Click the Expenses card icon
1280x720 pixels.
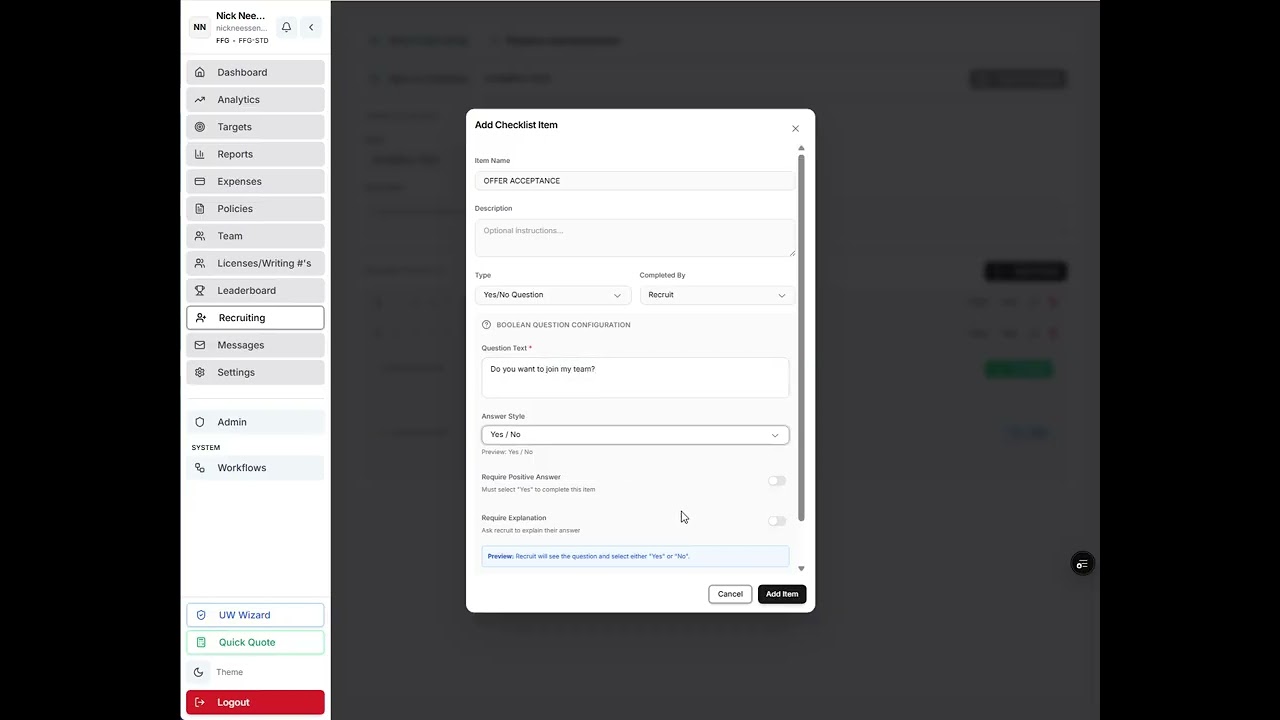coord(200,181)
